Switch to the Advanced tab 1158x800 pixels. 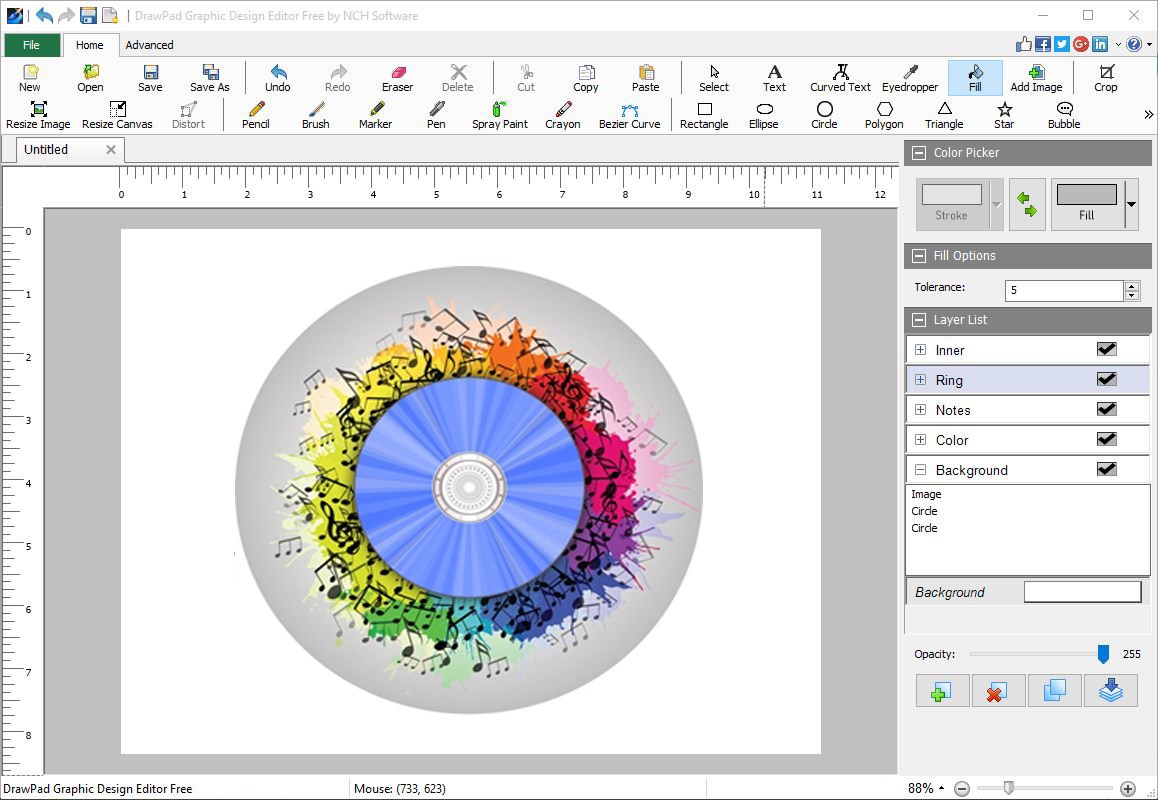(x=149, y=45)
